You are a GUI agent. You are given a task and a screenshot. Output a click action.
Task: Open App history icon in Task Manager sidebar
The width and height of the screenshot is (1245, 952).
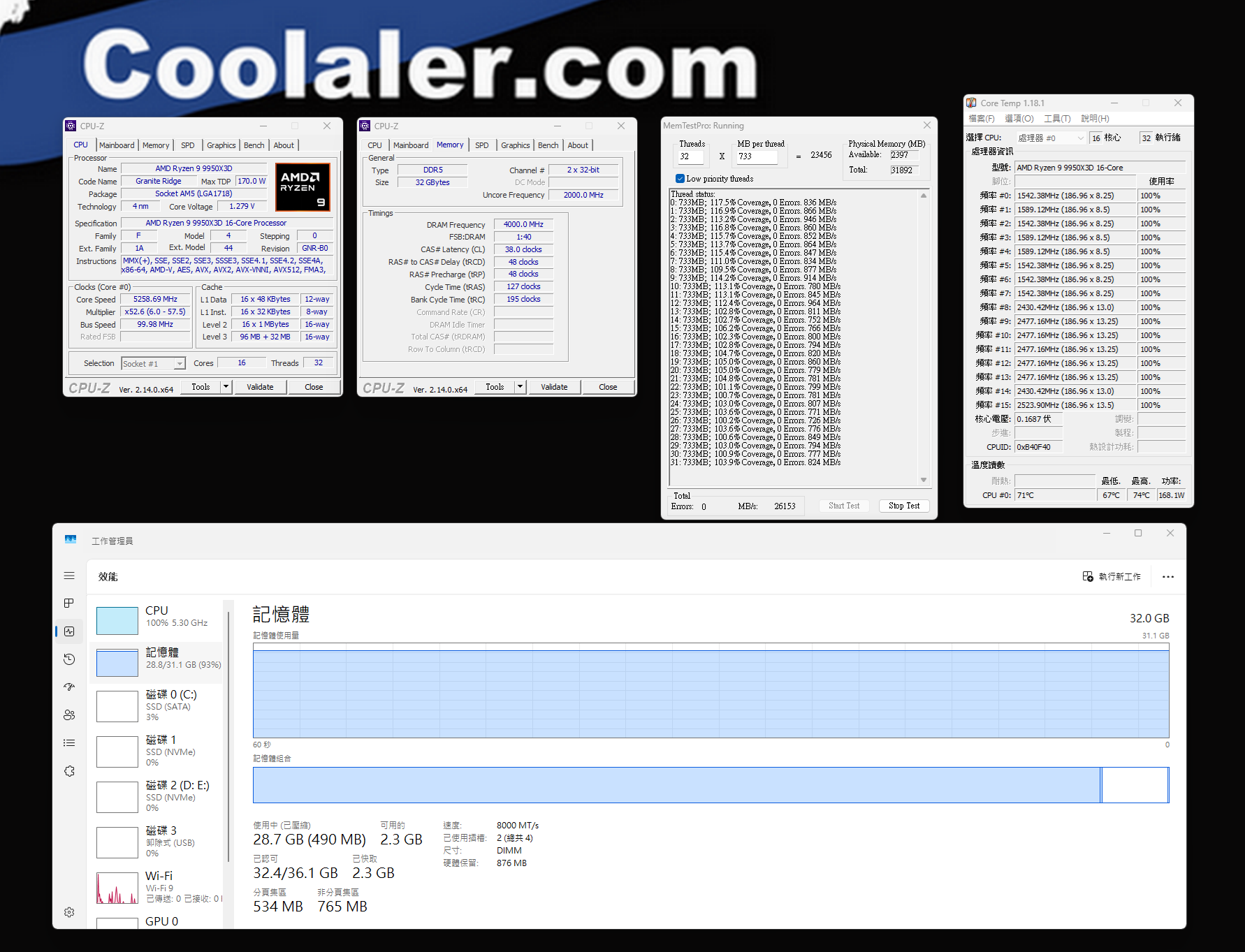pos(69,659)
